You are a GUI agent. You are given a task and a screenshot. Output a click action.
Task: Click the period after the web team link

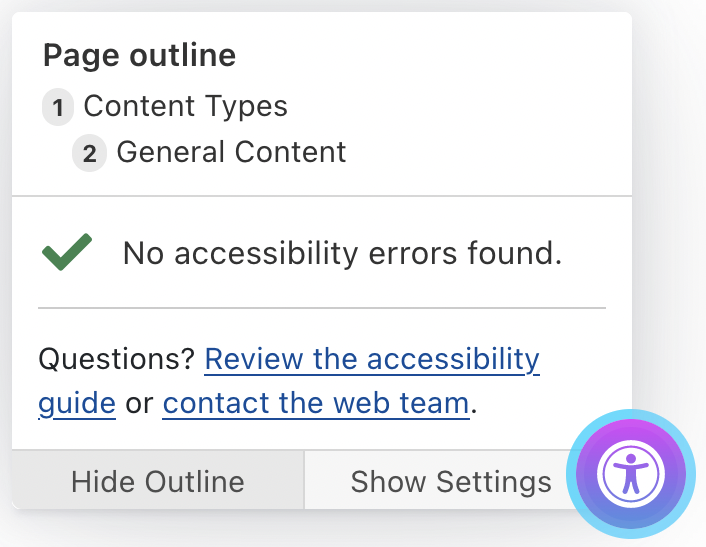pos(474,406)
